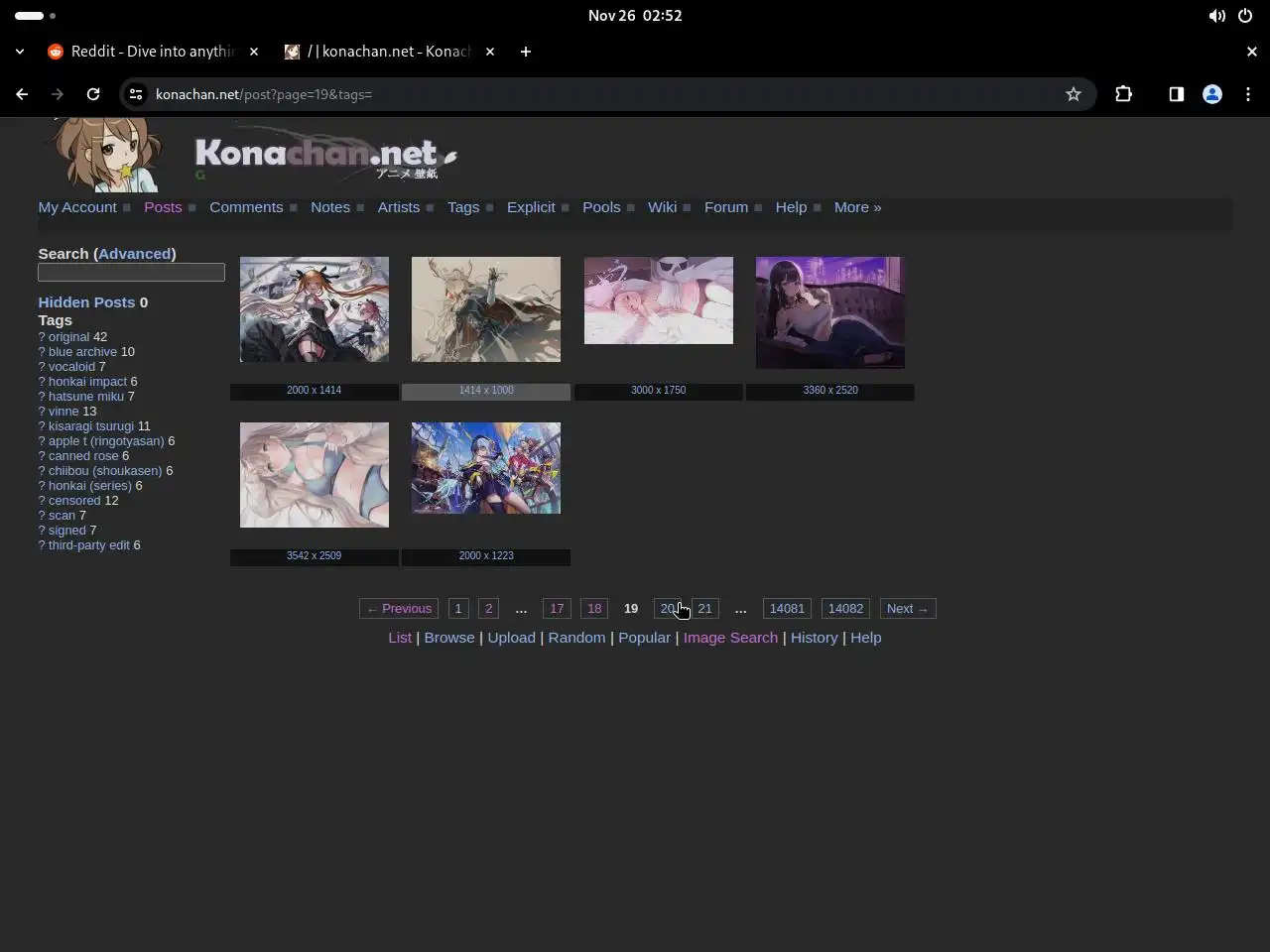1270x952 pixels.
Task: Expand submenu square next to Comments
Action: 294,208
